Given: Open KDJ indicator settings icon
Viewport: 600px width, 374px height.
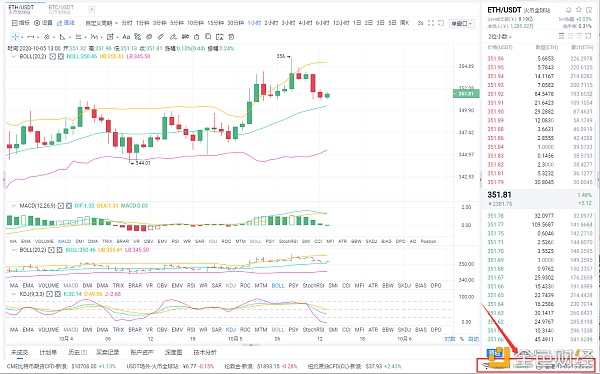Looking at the screenshot, I should pos(50,294).
